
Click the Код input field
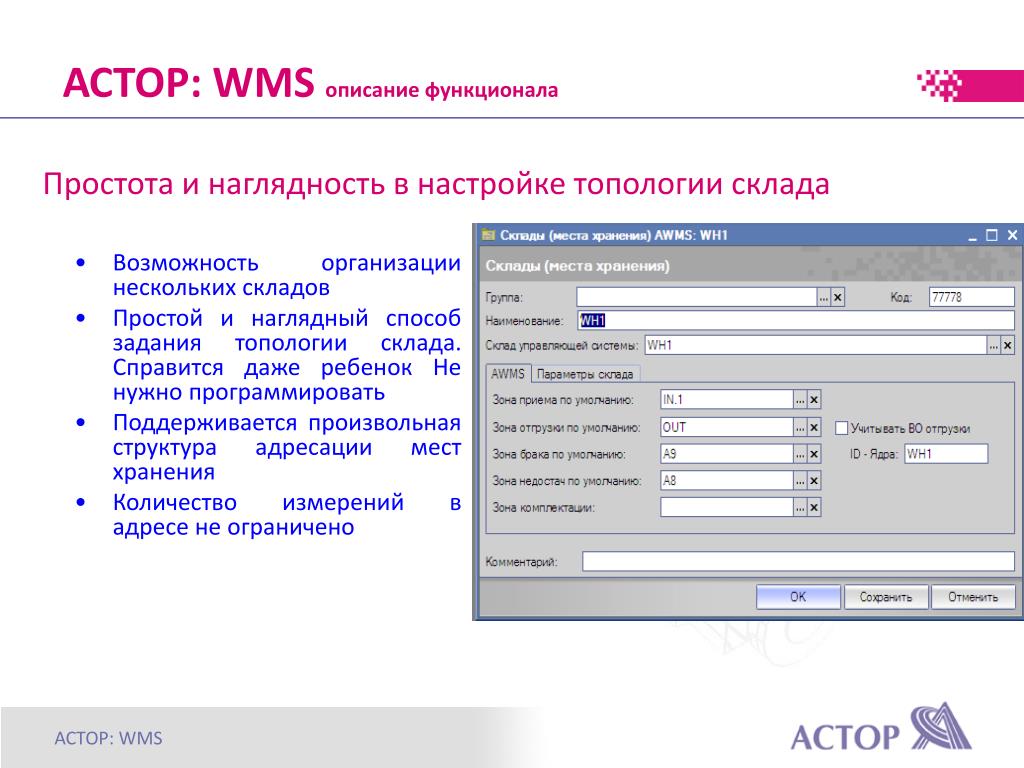click(x=971, y=297)
